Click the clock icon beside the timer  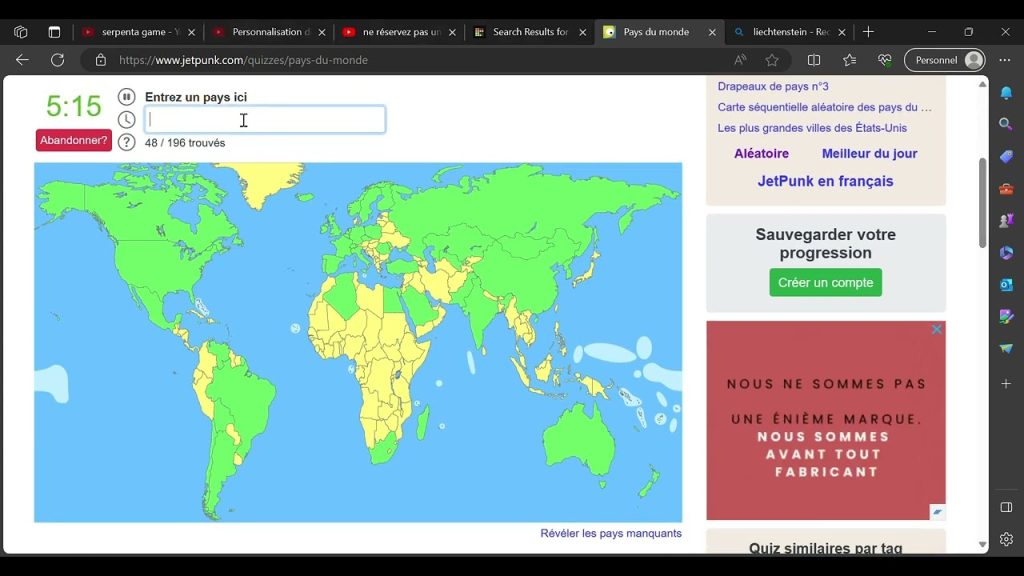[x=127, y=120]
